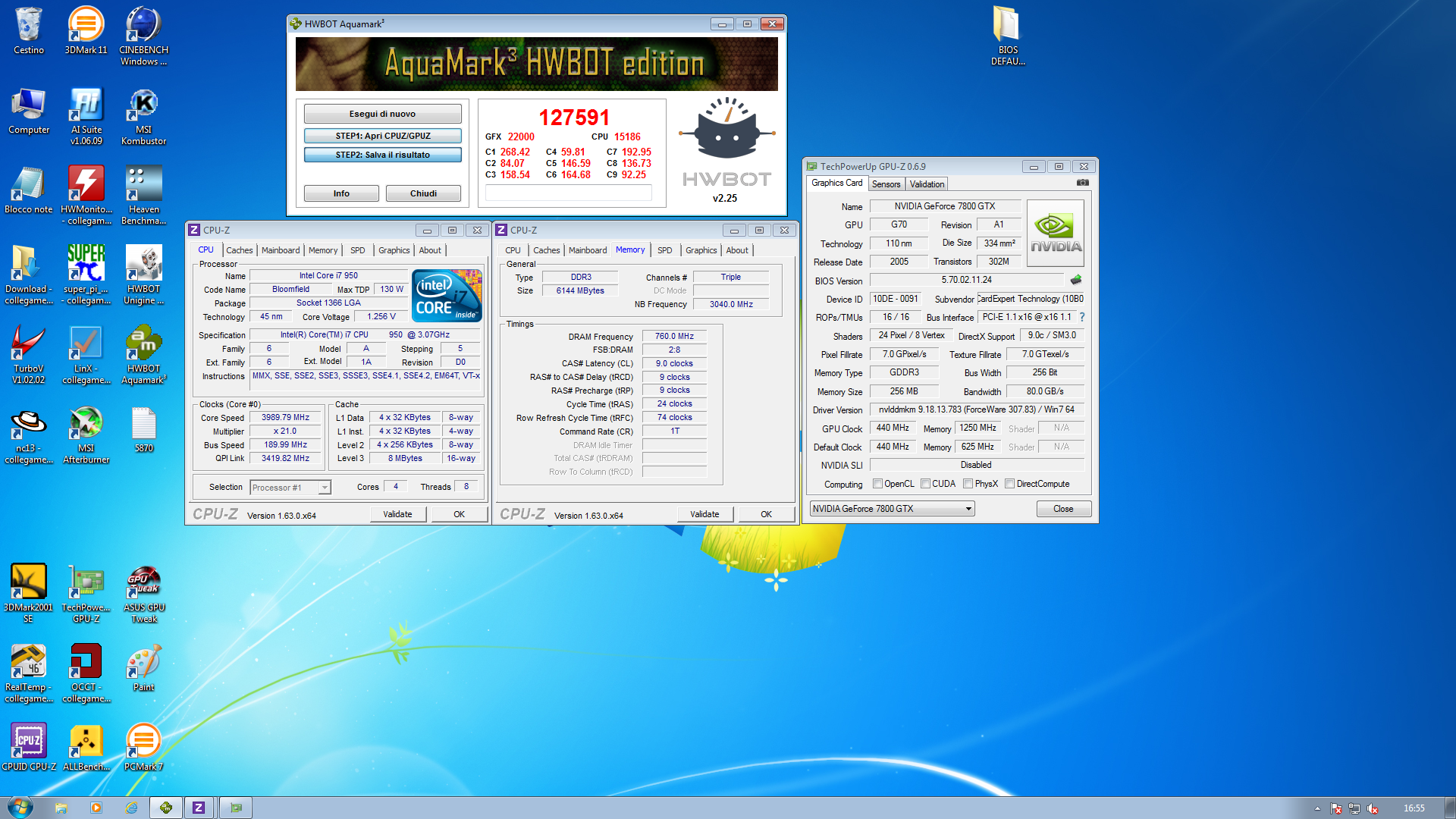This screenshot has height=819, width=1456.
Task: Click the NVIDIA logo in GPU-Z
Action: tap(1055, 234)
